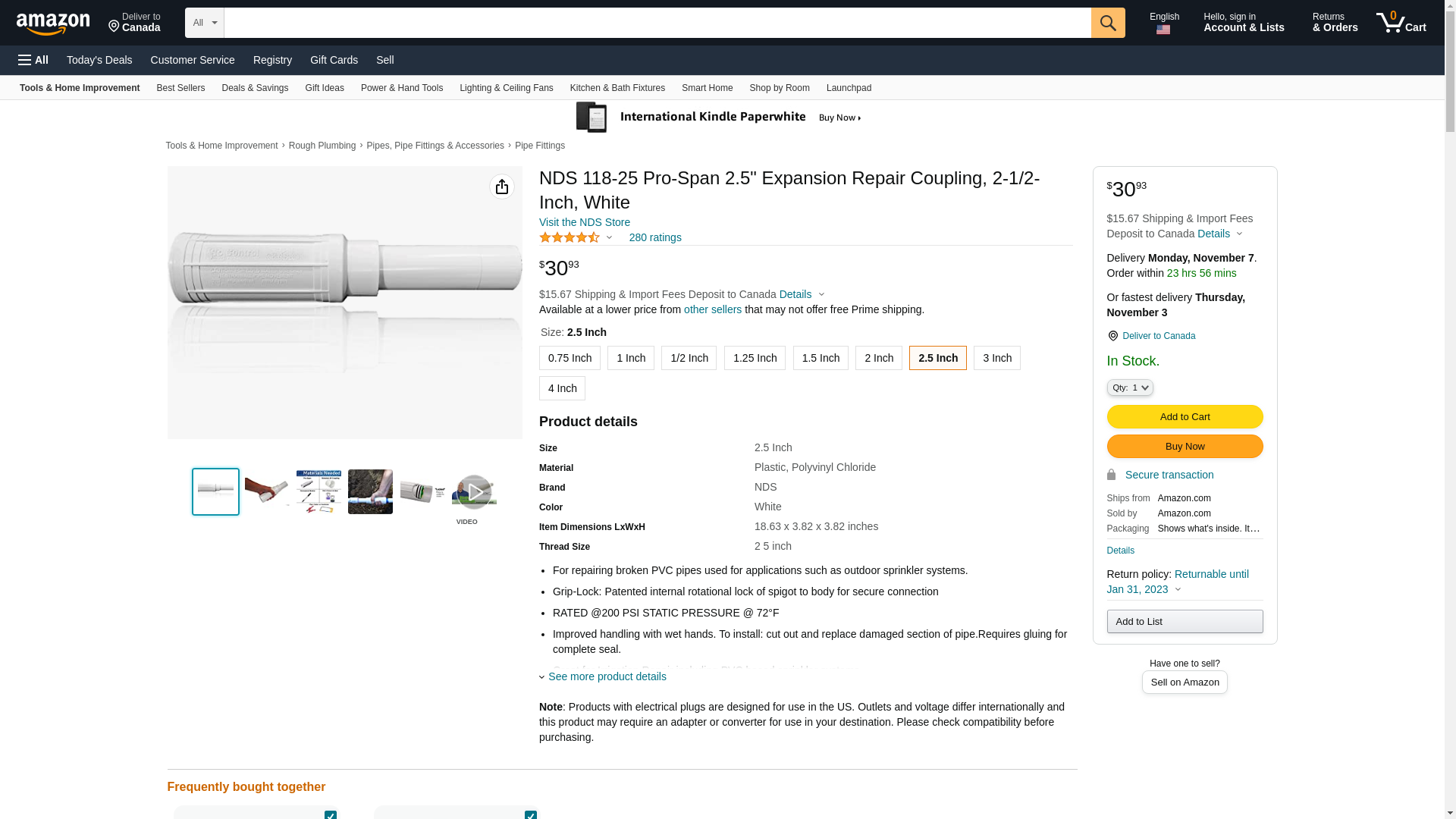Image resolution: width=1456 pixels, height=819 pixels.
Task: Click the share icon on product image
Action: tap(501, 187)
